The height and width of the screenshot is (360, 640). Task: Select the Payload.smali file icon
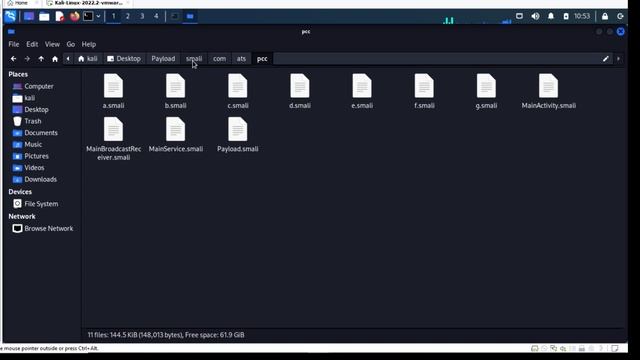coord(238,129)
